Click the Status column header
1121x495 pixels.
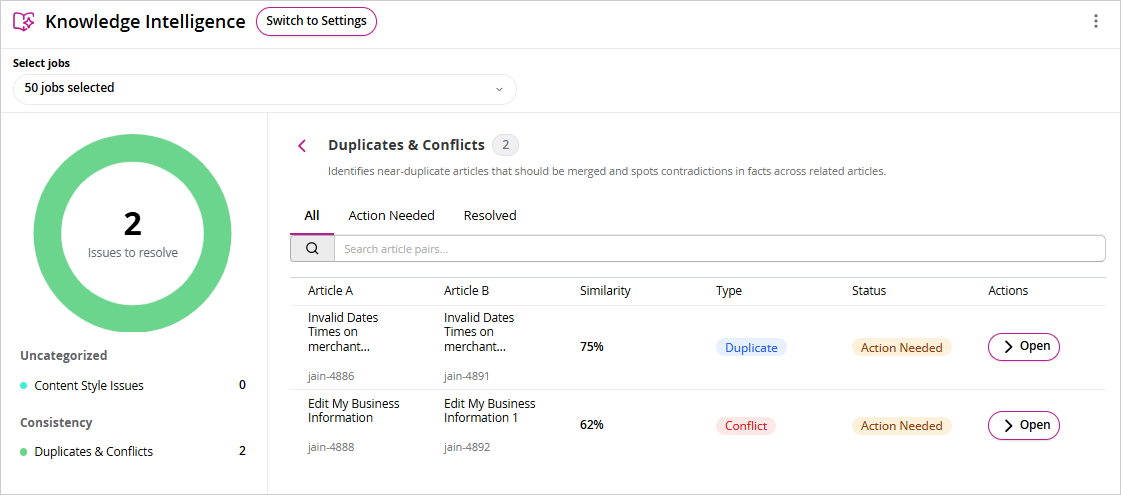[x=869, y=291]
